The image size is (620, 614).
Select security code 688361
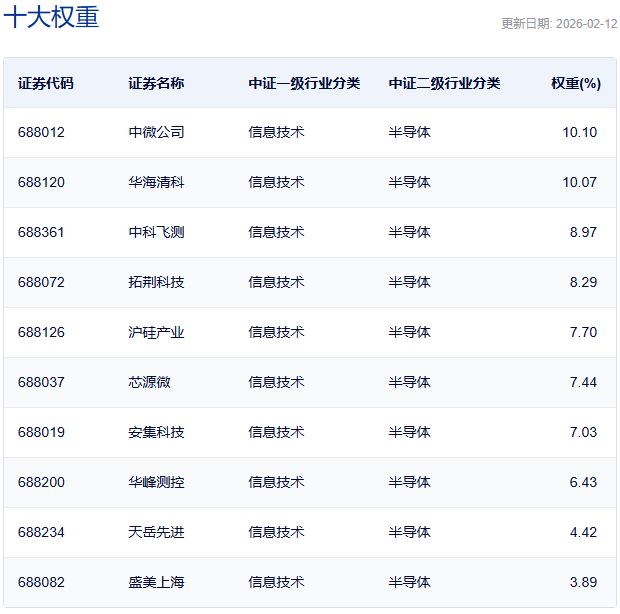[41, 232]
